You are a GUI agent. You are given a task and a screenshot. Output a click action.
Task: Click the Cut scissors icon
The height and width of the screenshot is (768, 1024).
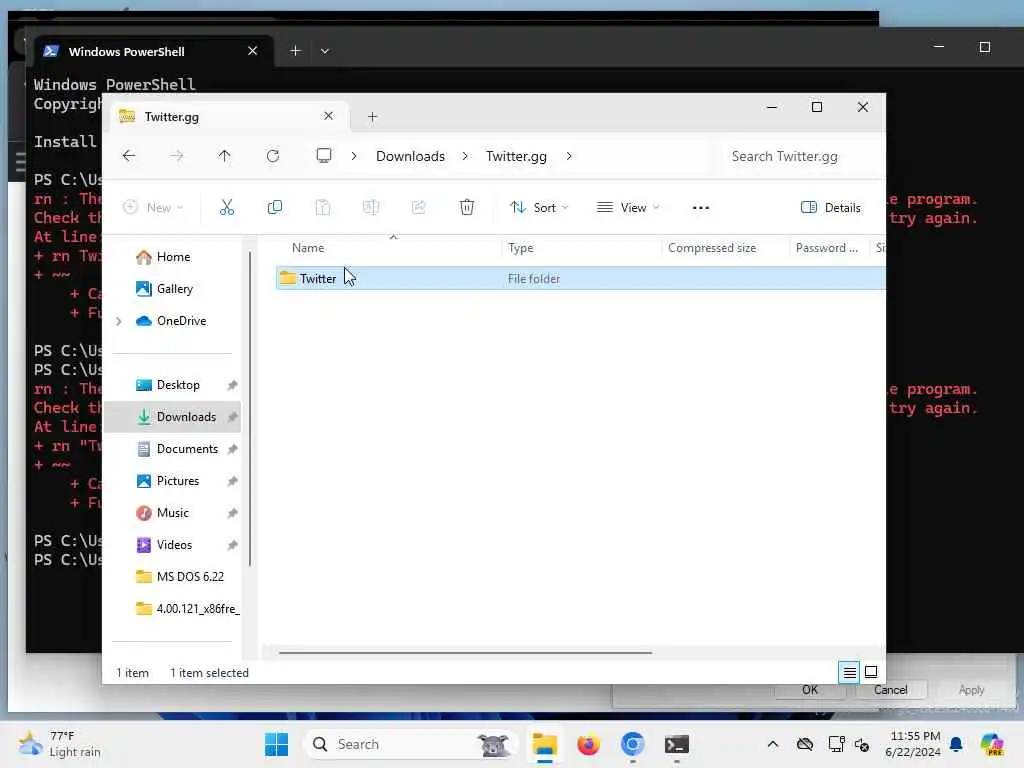click(227, 208)
